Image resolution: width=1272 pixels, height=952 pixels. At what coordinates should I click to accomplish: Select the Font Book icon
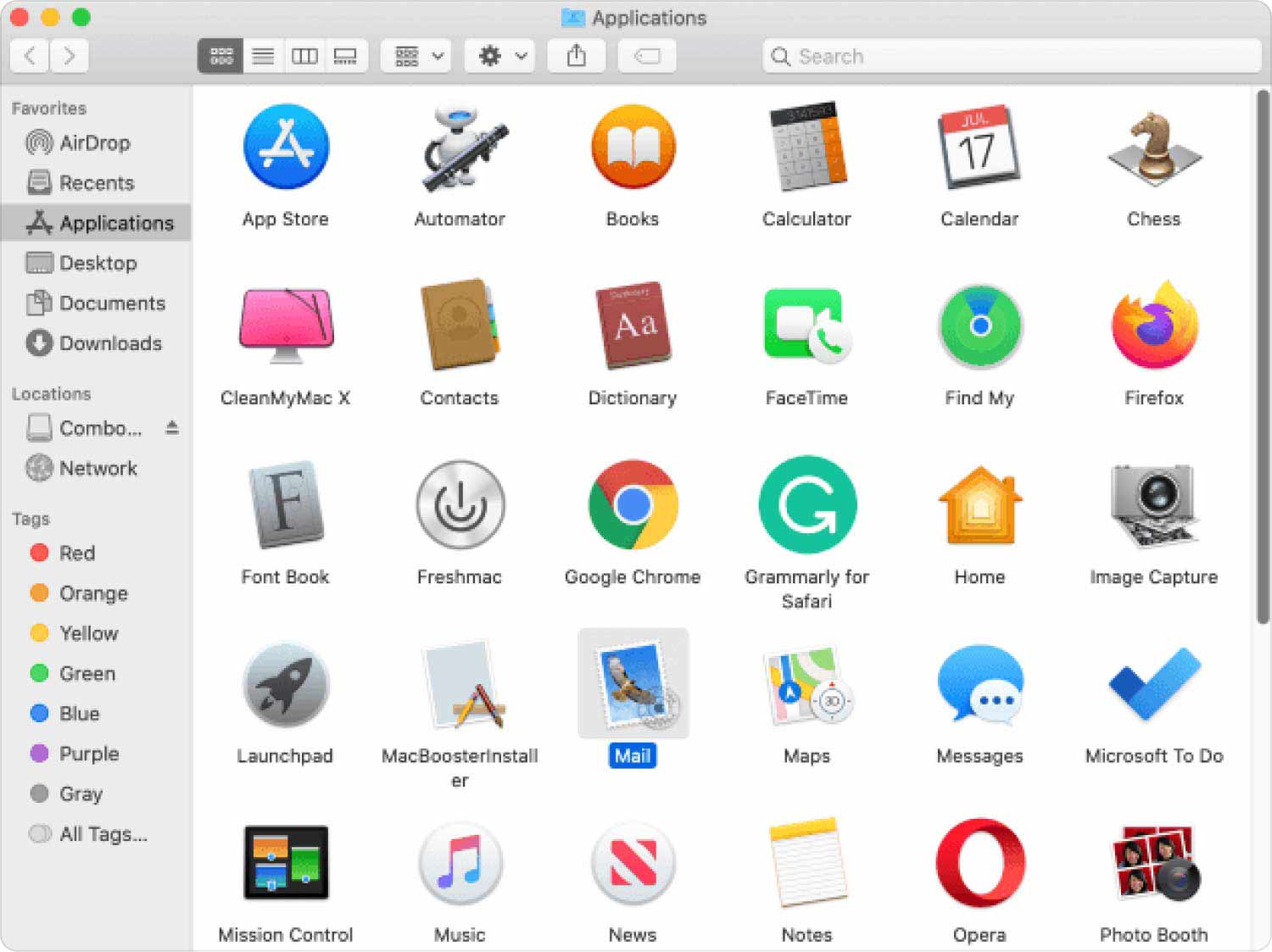tap(286, 504)
